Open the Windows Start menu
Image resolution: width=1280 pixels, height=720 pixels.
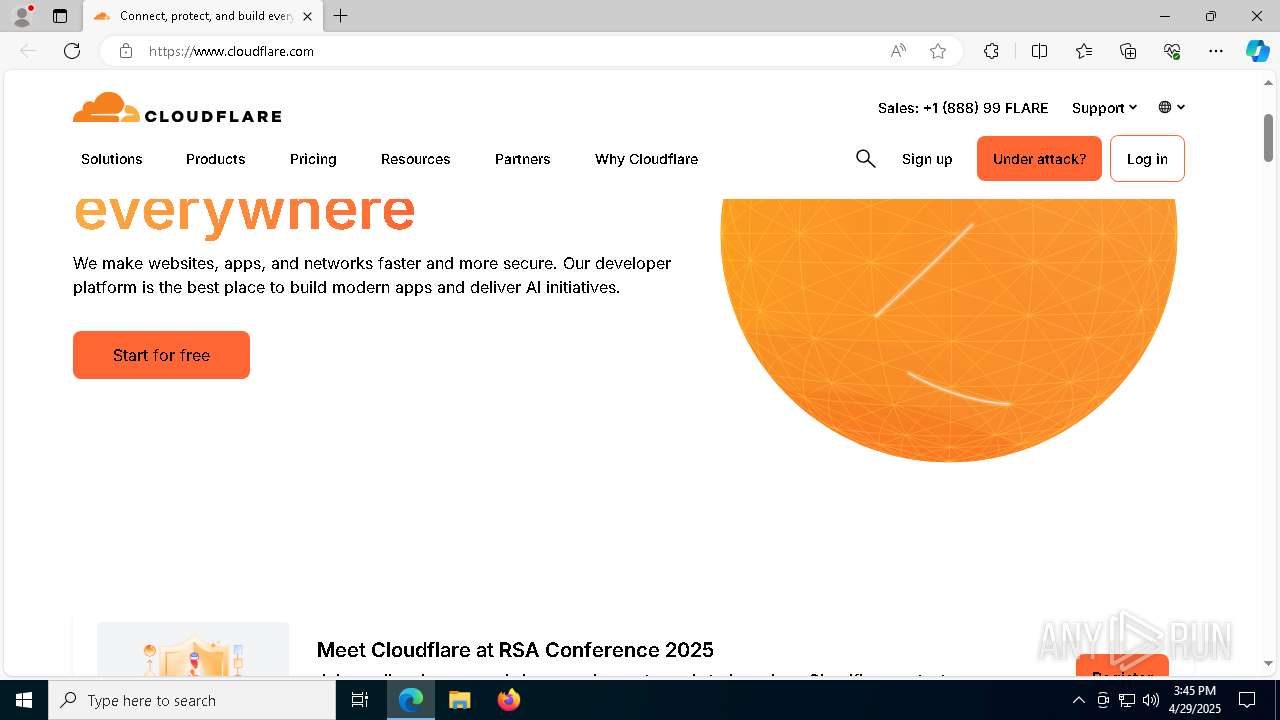(x=24, y=700)
